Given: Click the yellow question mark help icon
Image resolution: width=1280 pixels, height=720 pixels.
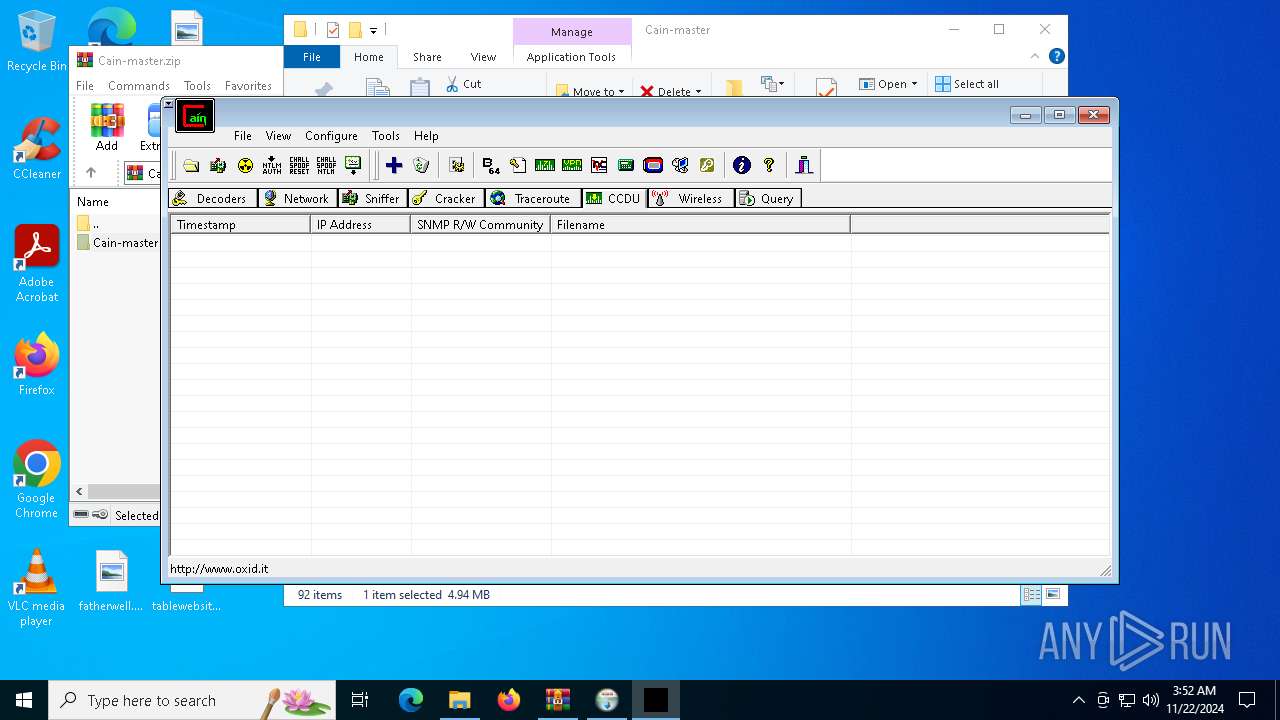Looking at the screenshot, I should (768, 166).
